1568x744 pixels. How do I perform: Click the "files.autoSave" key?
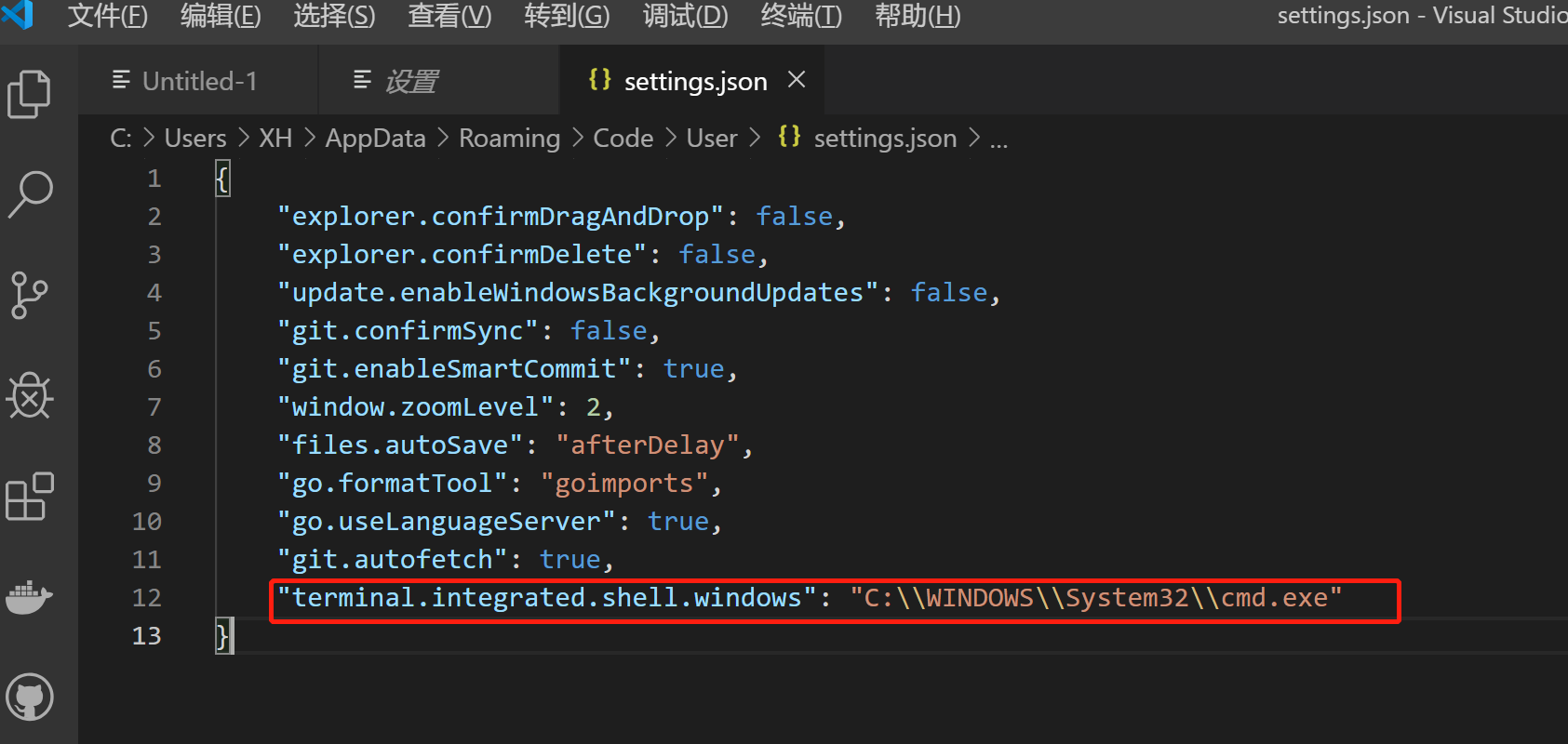tap(400, 445)
